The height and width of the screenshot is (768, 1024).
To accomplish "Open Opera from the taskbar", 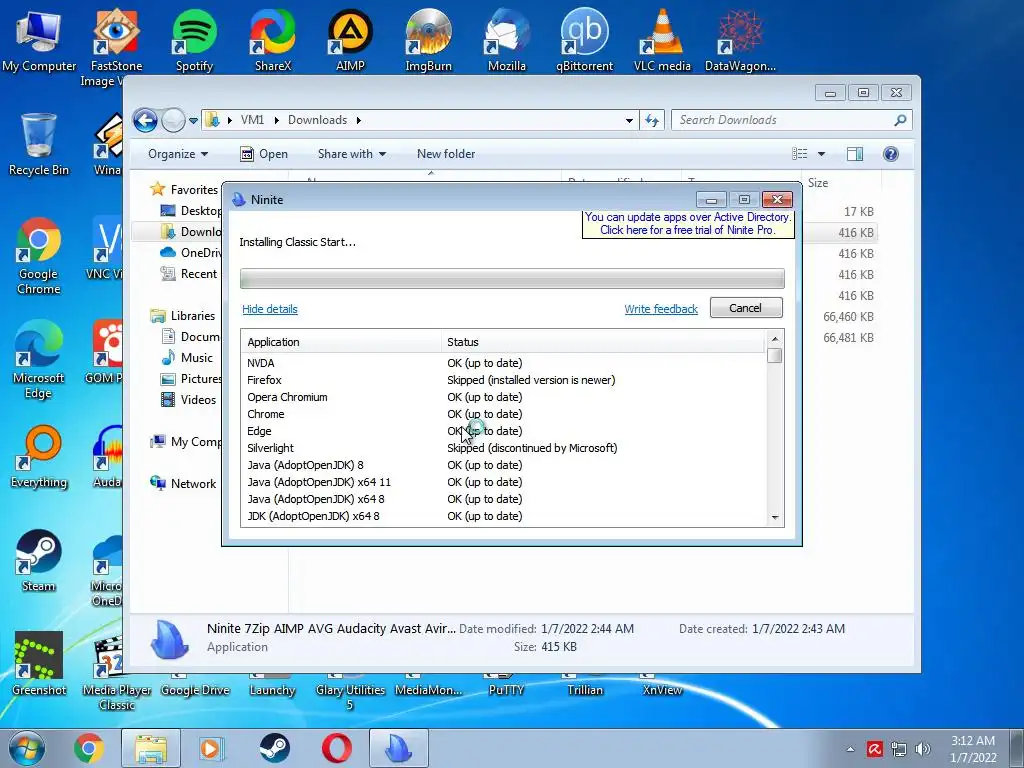I will 336,748.
